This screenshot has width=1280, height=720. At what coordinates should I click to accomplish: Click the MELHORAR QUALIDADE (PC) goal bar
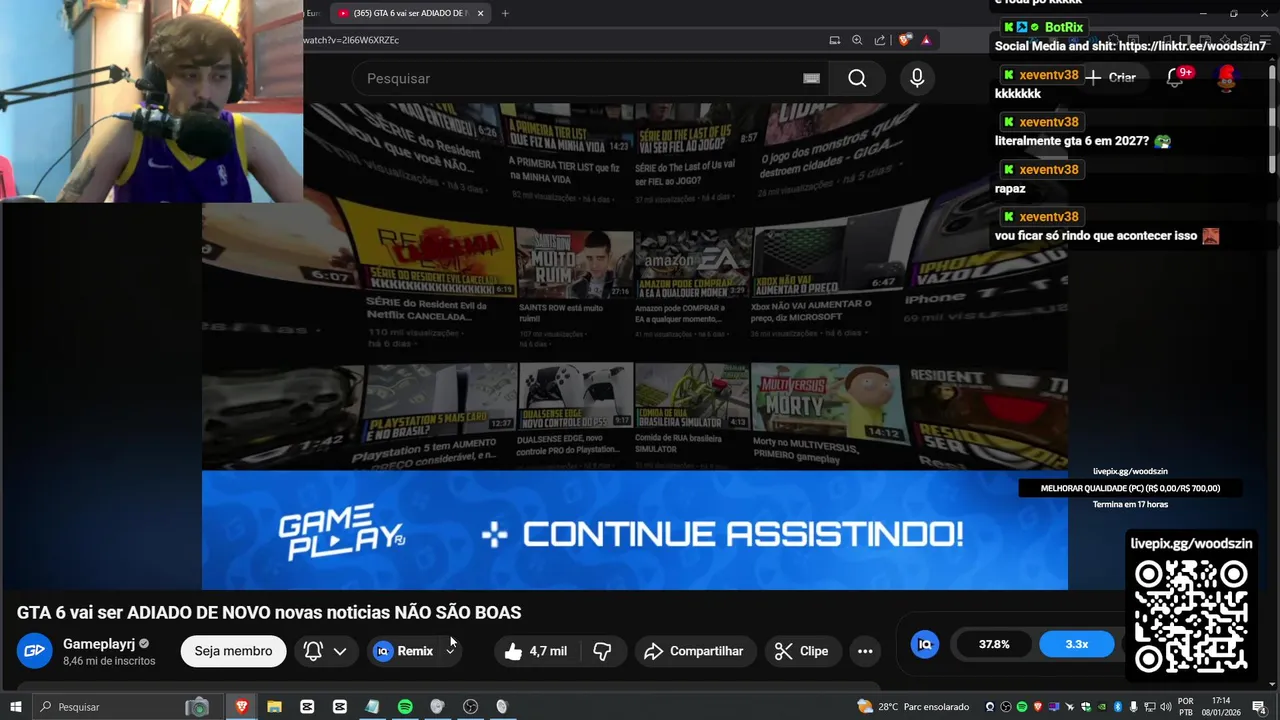(x=1130, y=488)
